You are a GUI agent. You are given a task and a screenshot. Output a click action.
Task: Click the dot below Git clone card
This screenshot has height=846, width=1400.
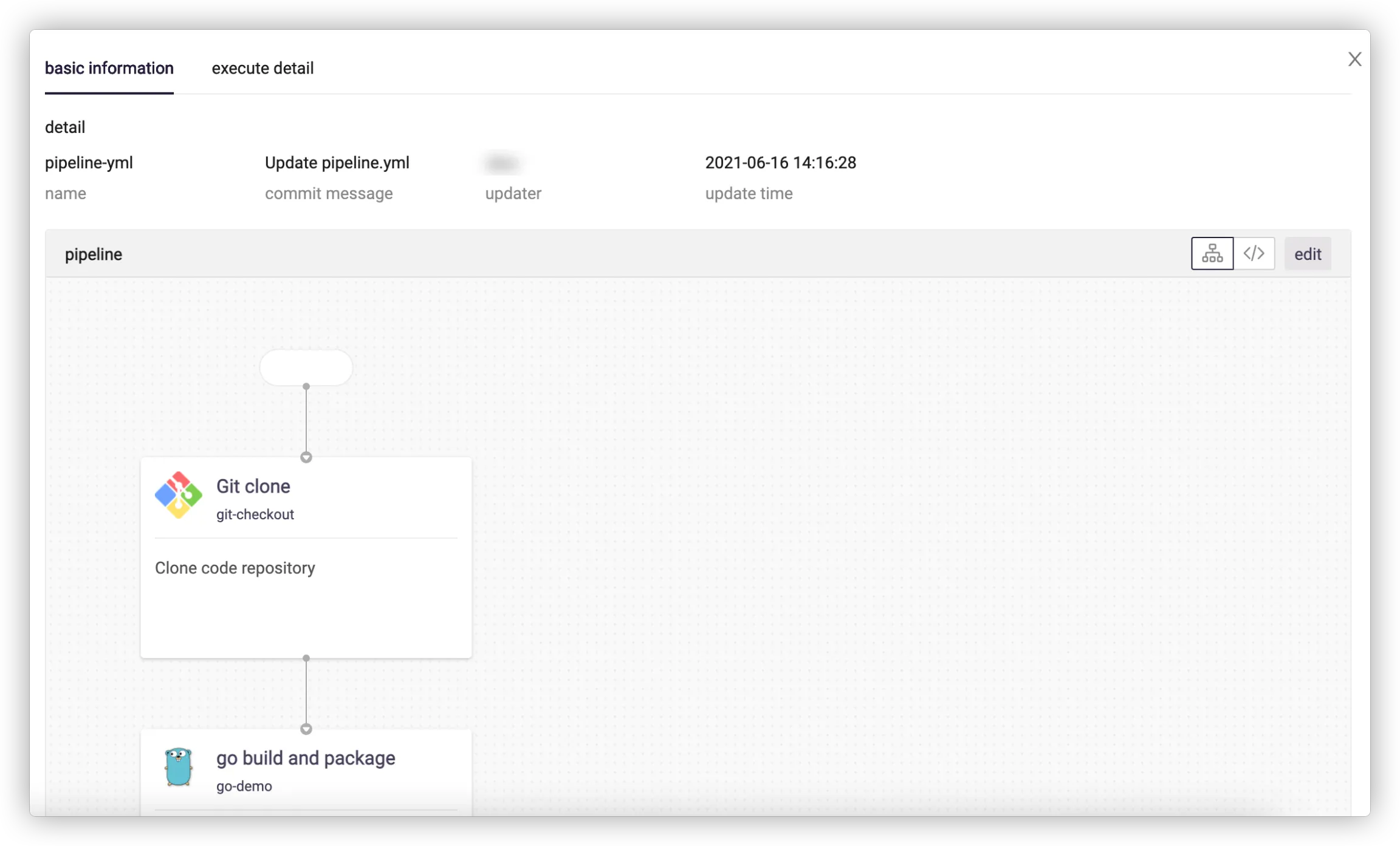coord(306,658)
